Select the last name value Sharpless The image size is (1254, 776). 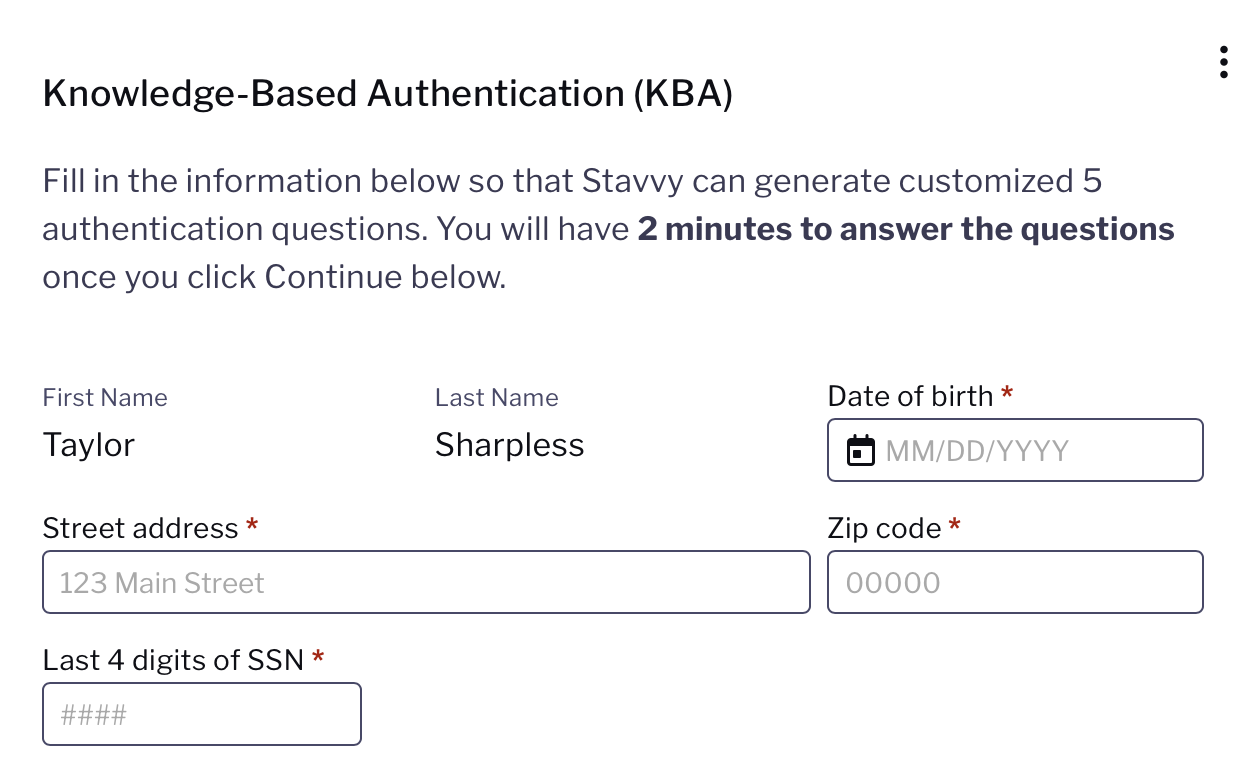coord(510,445)
